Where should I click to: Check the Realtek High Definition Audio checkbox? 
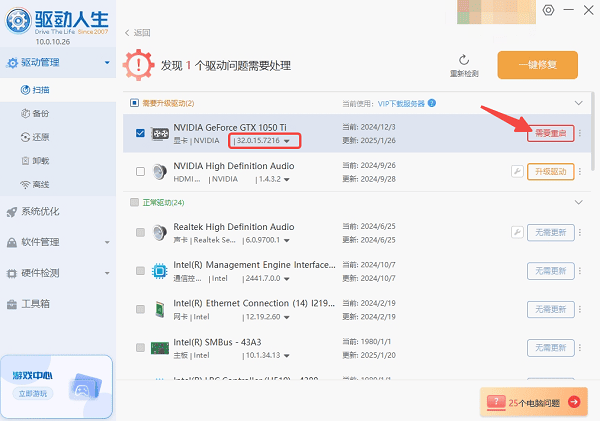pos(140,232)
